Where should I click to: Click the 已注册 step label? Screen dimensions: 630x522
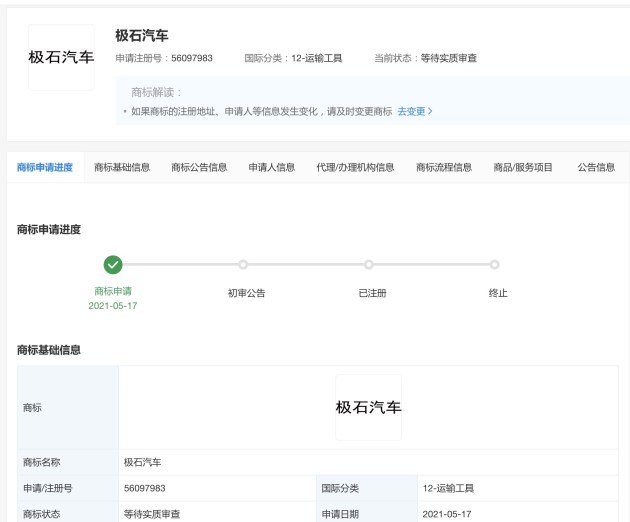[372, 293]
